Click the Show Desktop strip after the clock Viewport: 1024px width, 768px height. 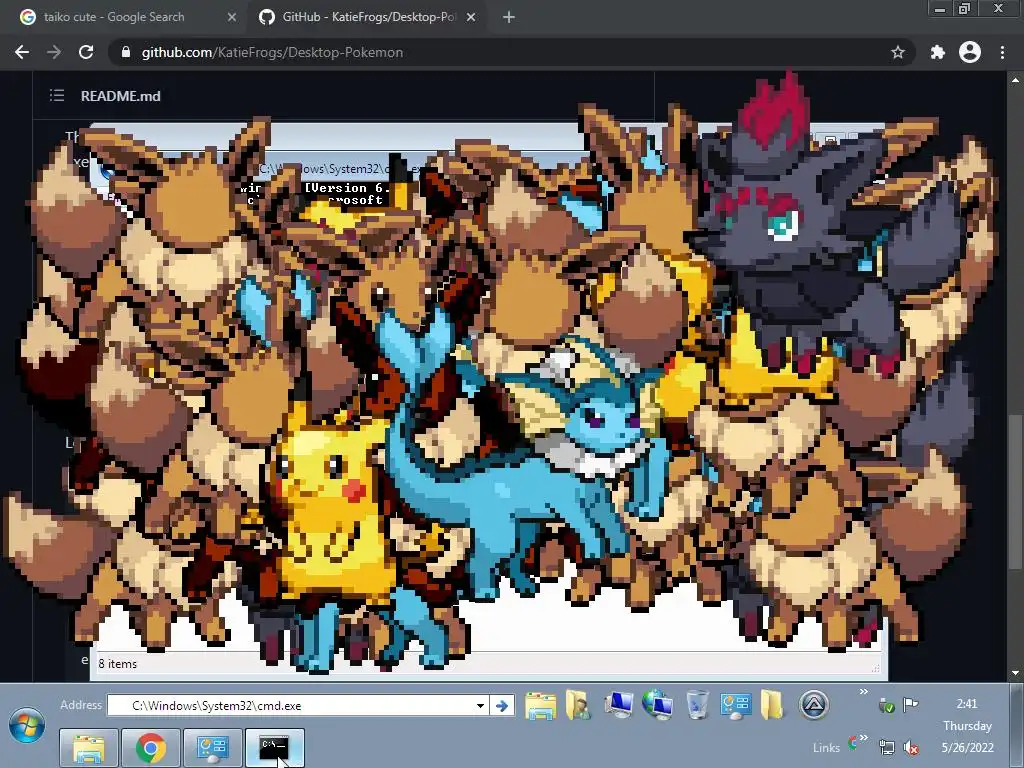[1016, 726]
